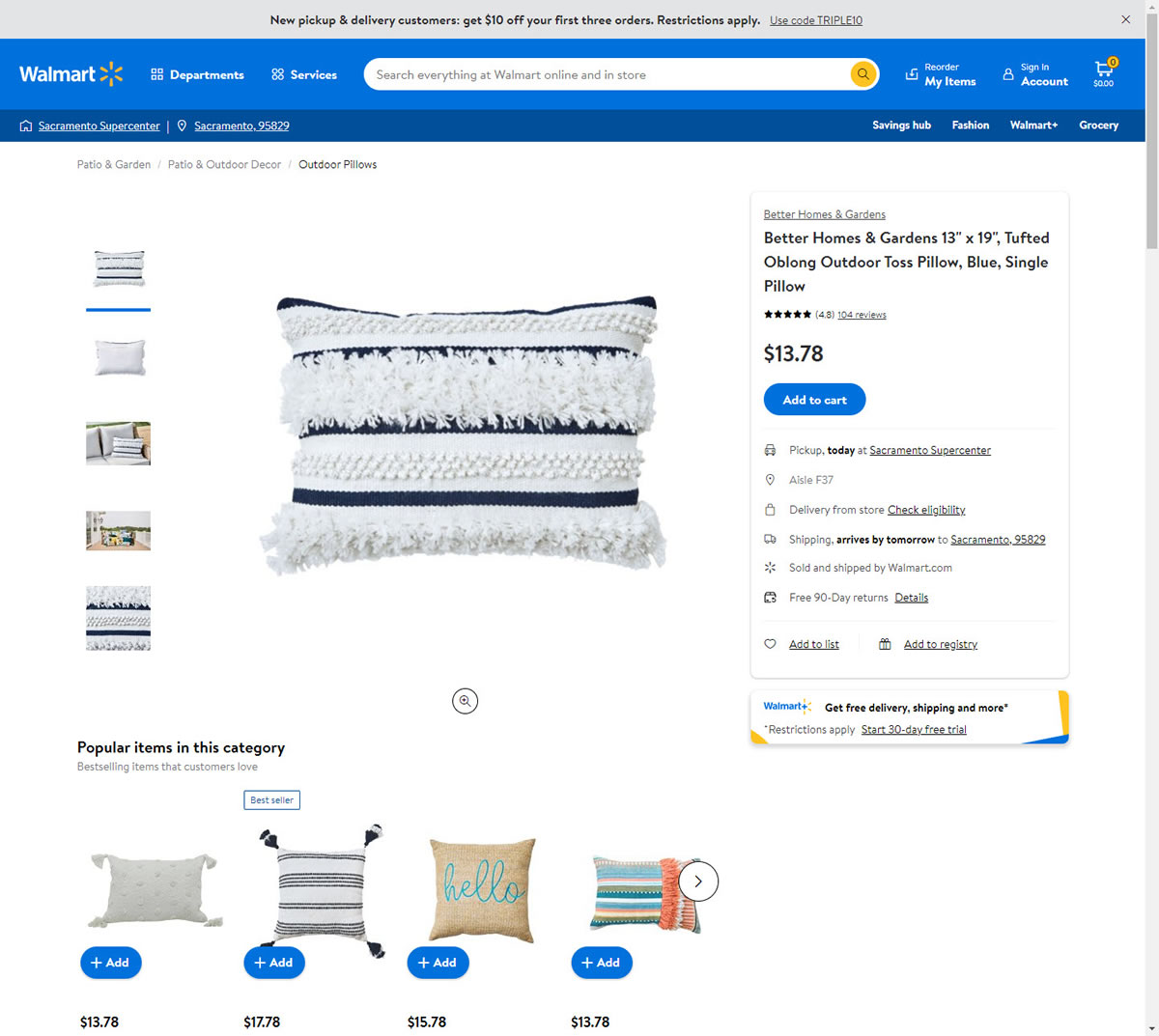
Task: Dismiss the promo banner with the X
Action: (x=1125, y=19)
